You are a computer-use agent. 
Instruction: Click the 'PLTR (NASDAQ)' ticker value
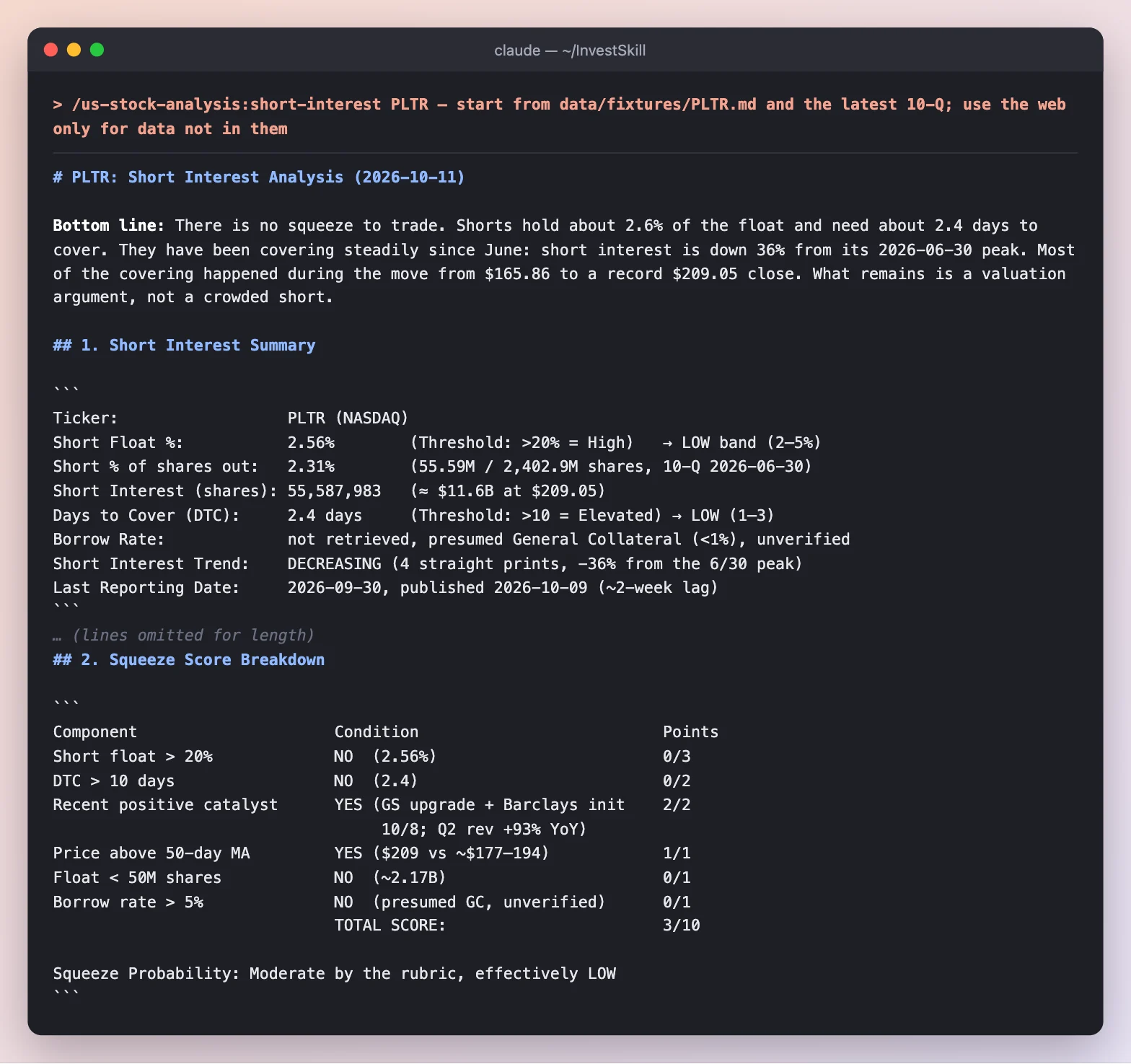(x=348, y=418)
